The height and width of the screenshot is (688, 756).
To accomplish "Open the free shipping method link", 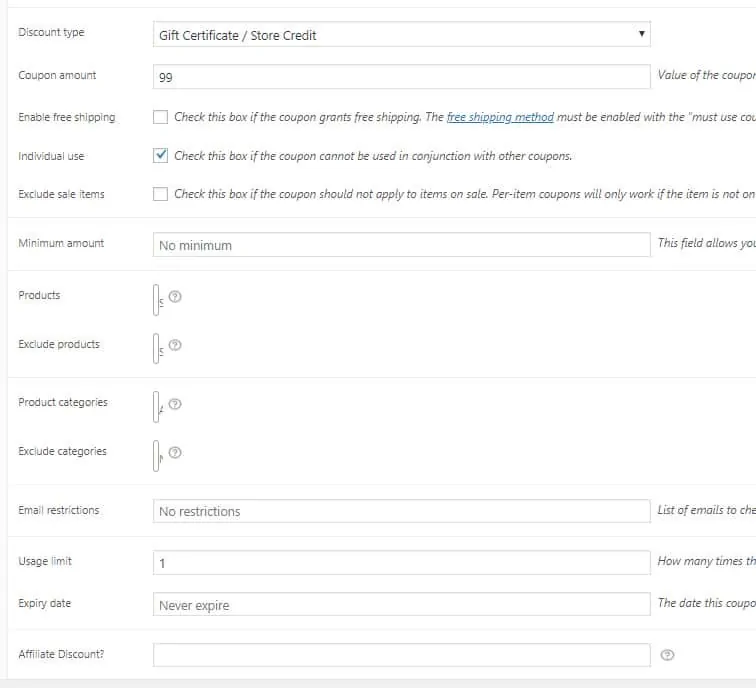I will (500, 117).
